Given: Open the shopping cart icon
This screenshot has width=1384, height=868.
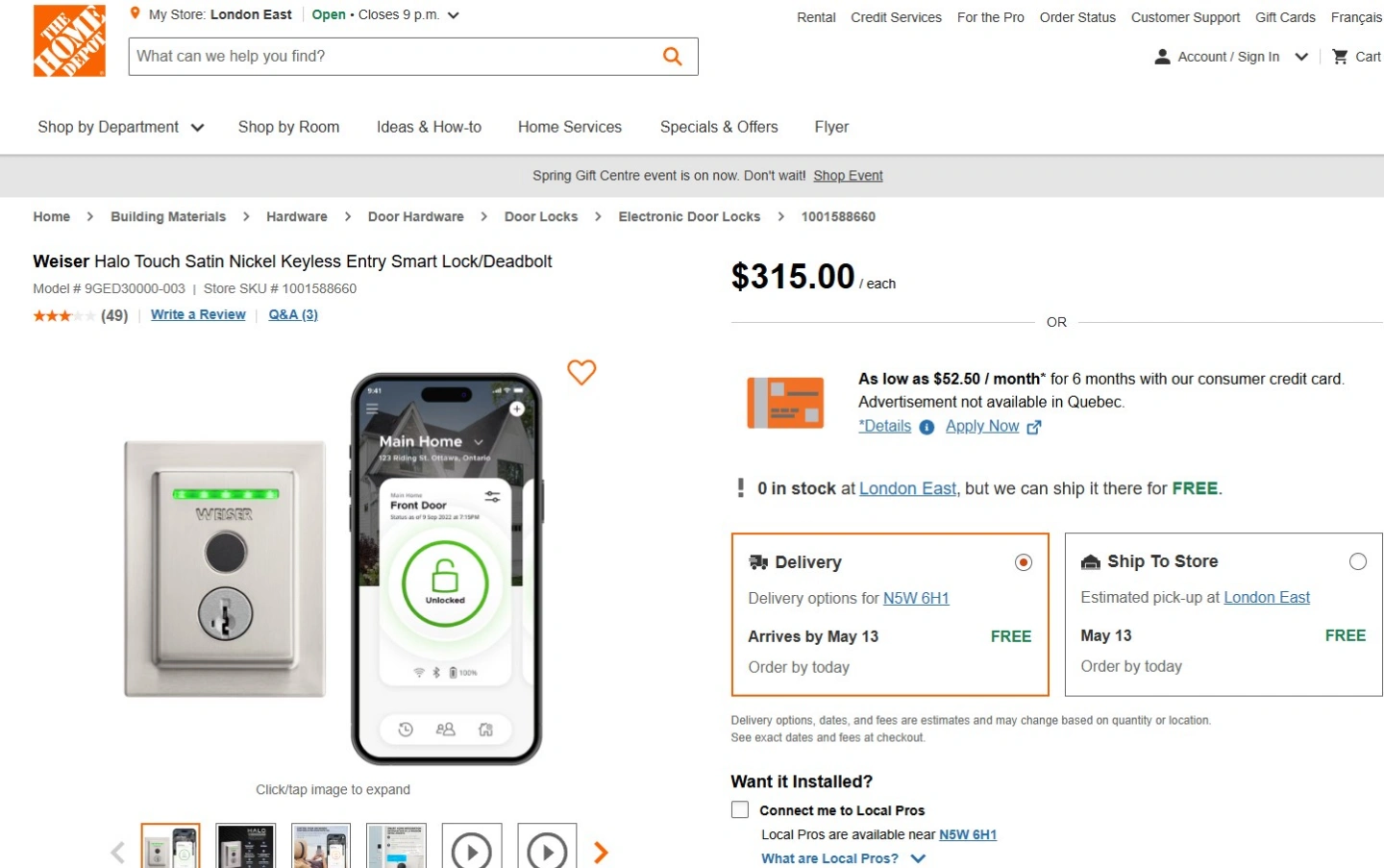Looking at the screenshot, I should pyautogui.click(x=1340, y=57).
